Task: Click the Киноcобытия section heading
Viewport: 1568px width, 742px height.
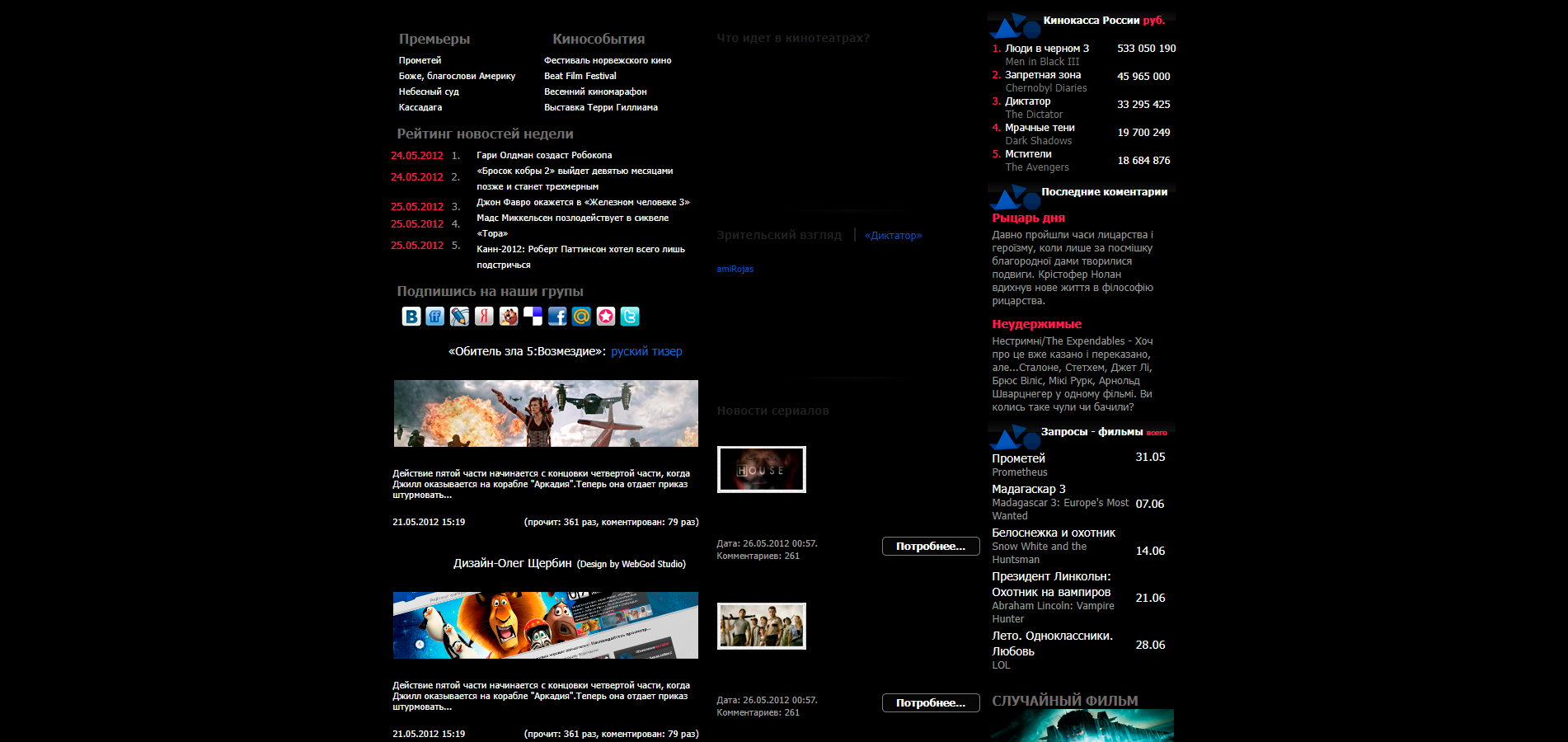Action: [599, 39]
